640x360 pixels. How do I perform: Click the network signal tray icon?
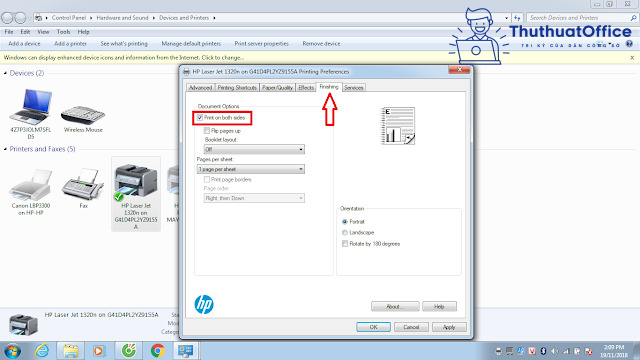[566, 351]
